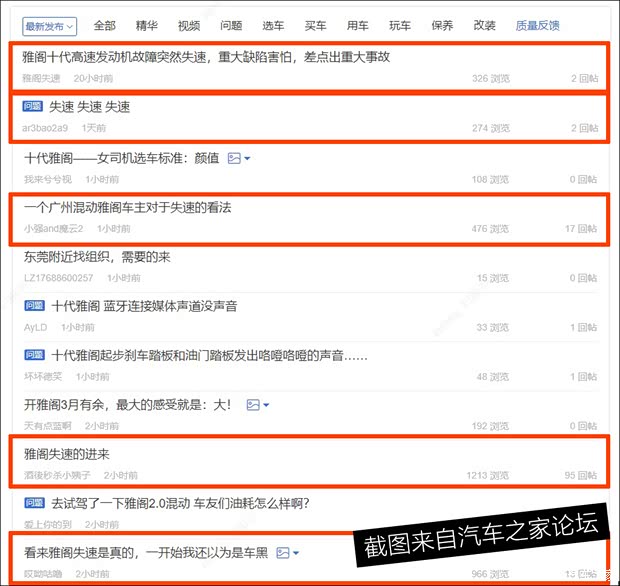Open author profile 我来兮兮视
Screen dimensions: 620x586
point(48,180)
